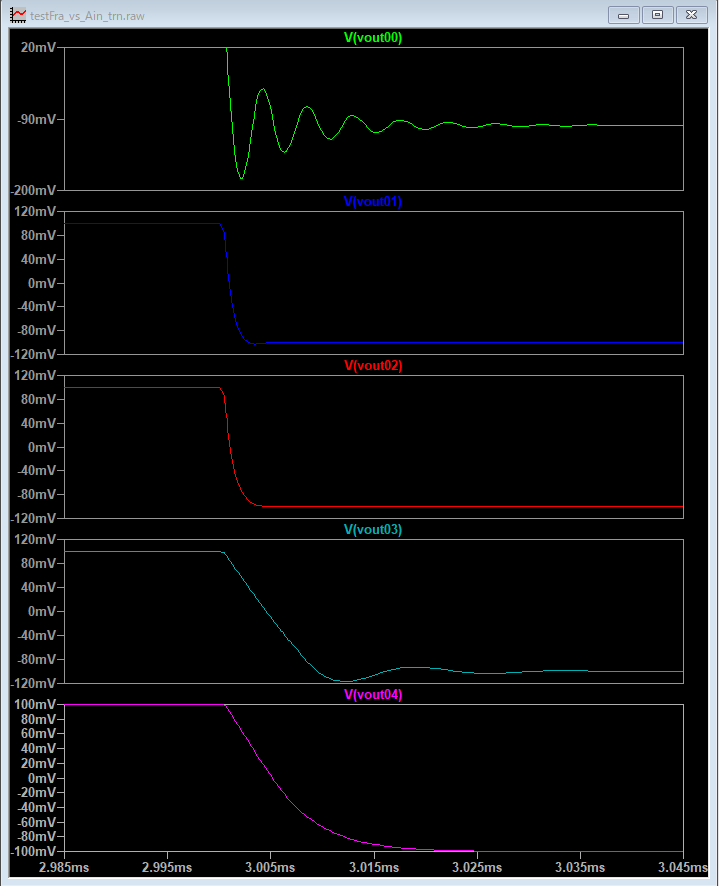Viewport: 719px width, 886px height.
Task: Click the -20mV axis label of vout04
Action: (x=36, y=792)
